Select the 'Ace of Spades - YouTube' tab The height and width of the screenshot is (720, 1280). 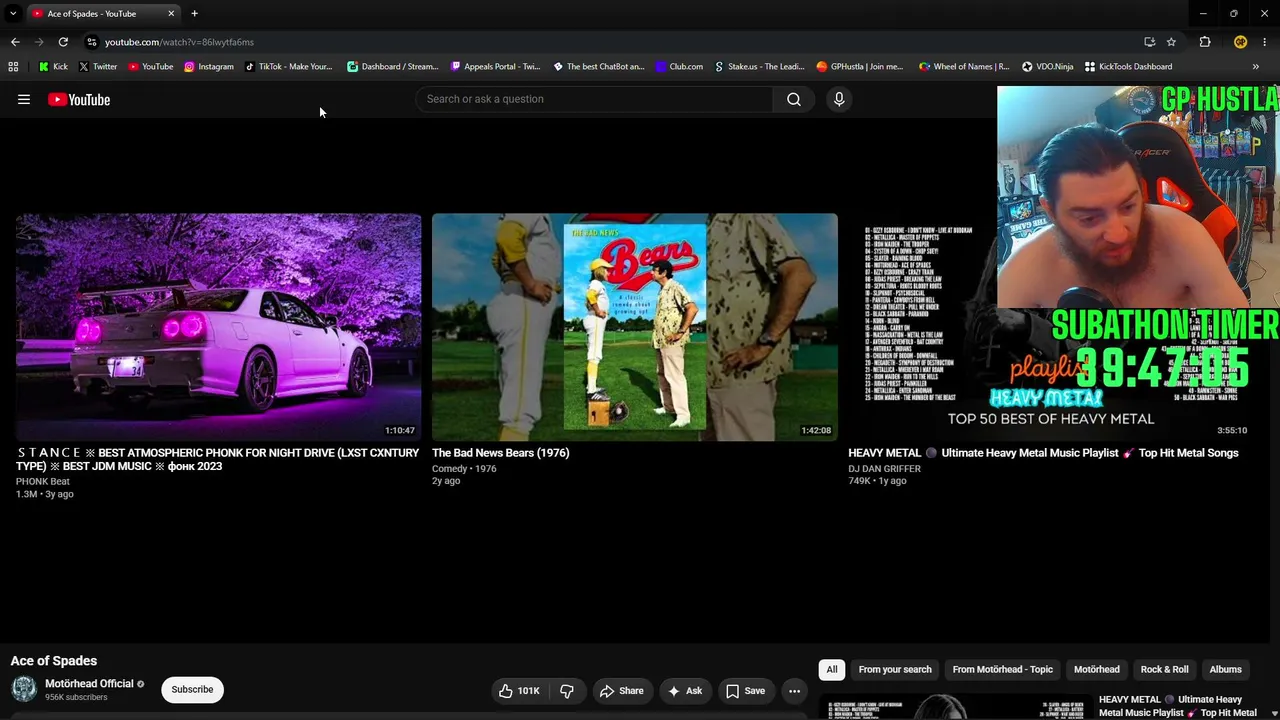click(103, 14)
